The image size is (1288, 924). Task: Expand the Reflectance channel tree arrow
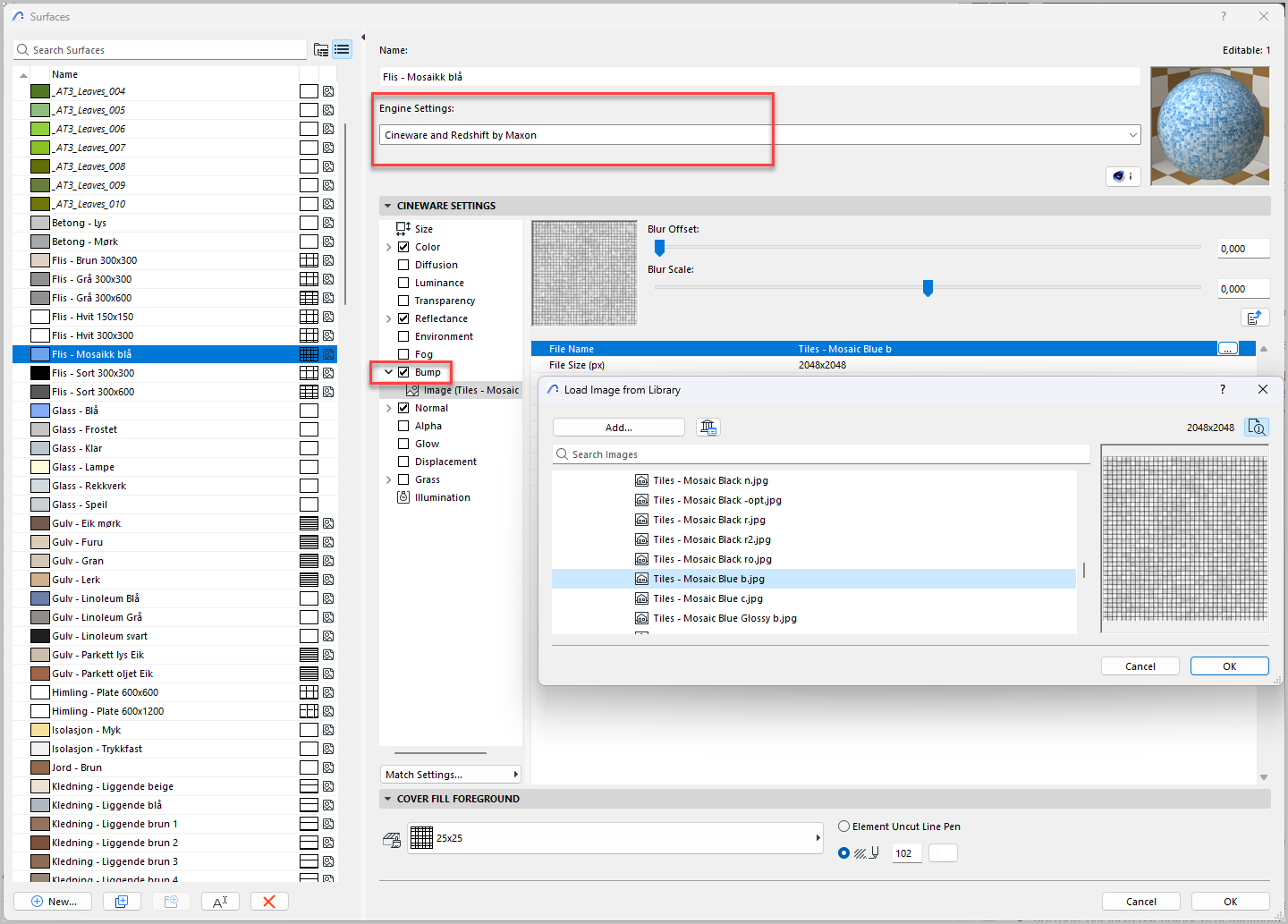click(x=389, y=319)
